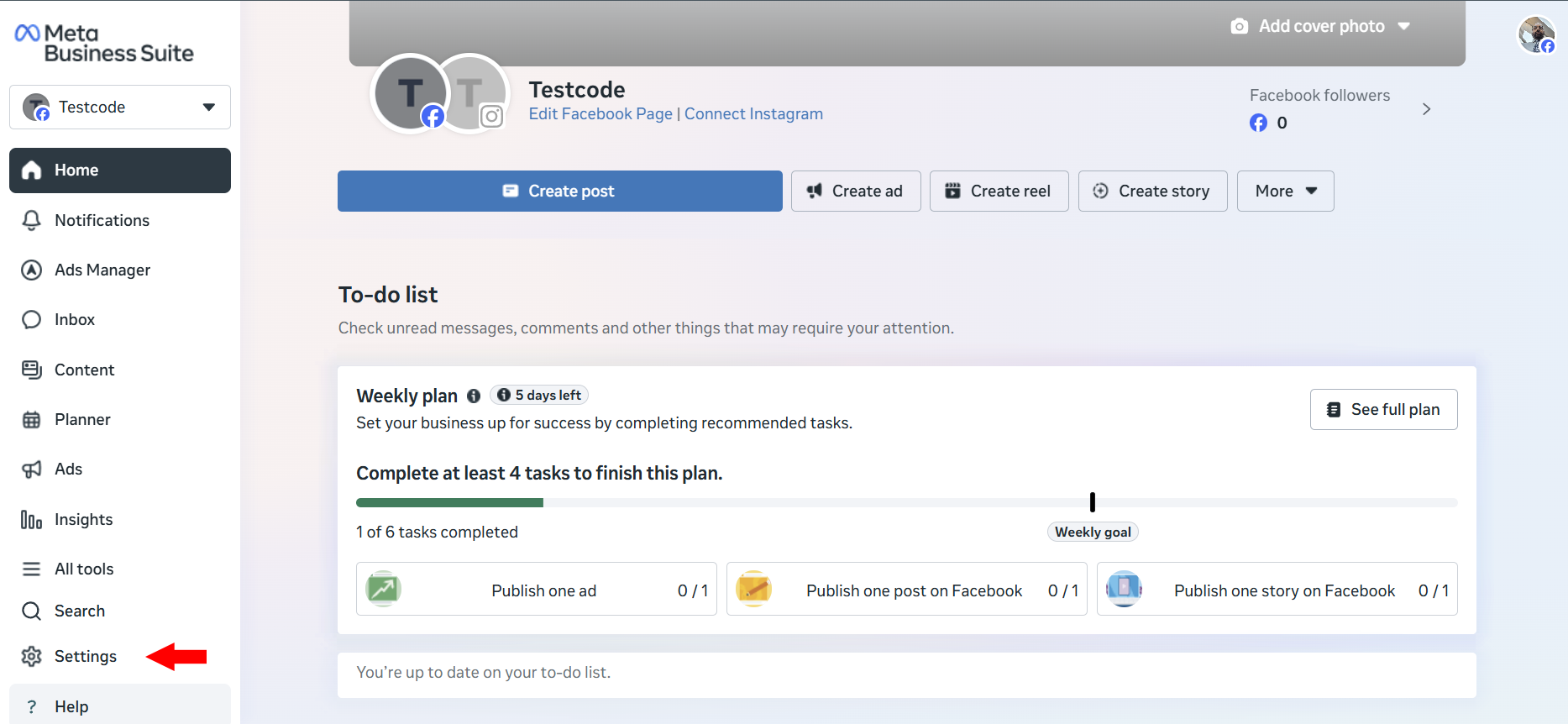Screen dimensions: 1568x724
Task: Click the Notifications bell icon
Action: pyautogui.click(x=31, y=220)
